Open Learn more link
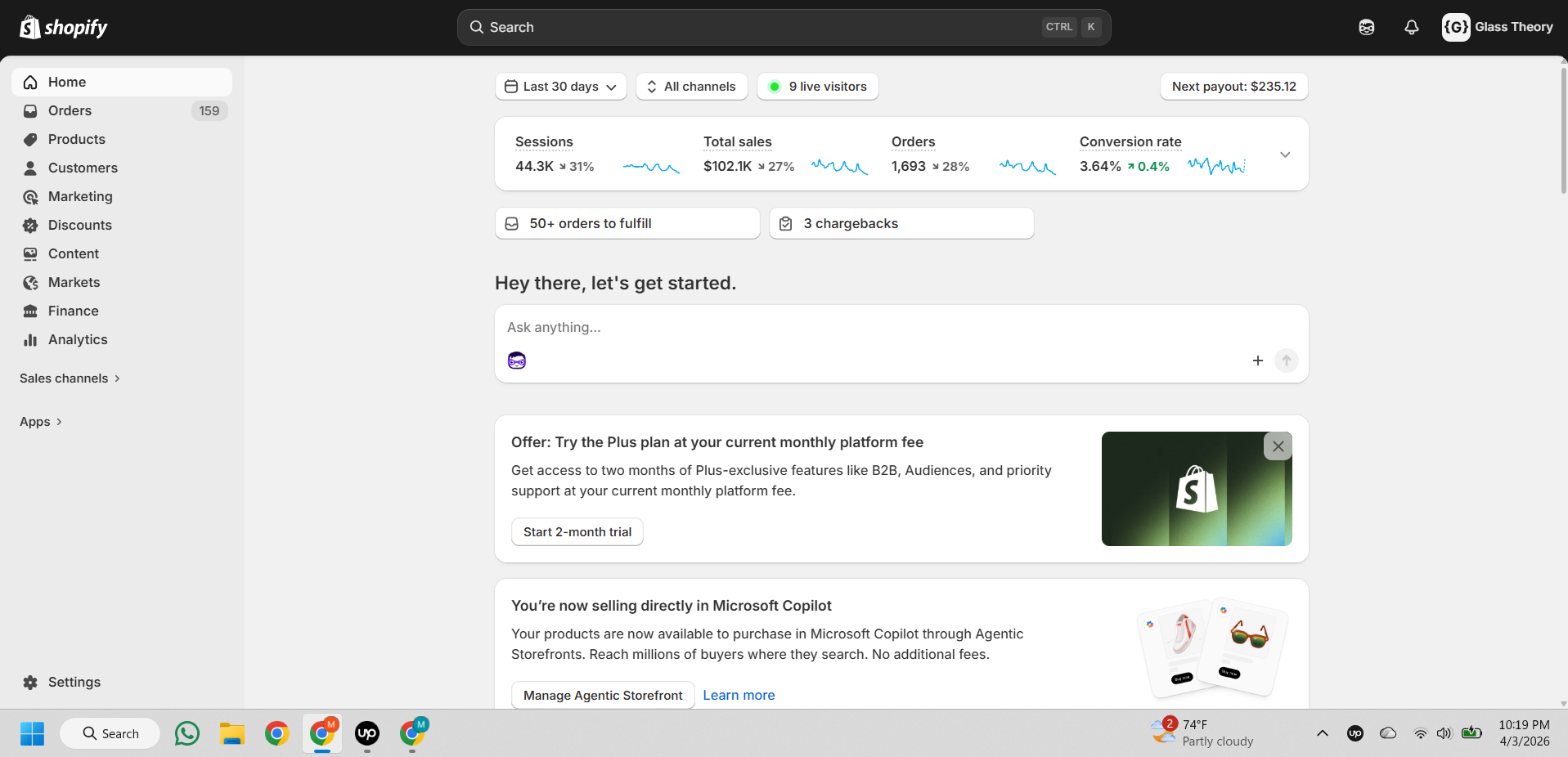 (x=739, y=695)
